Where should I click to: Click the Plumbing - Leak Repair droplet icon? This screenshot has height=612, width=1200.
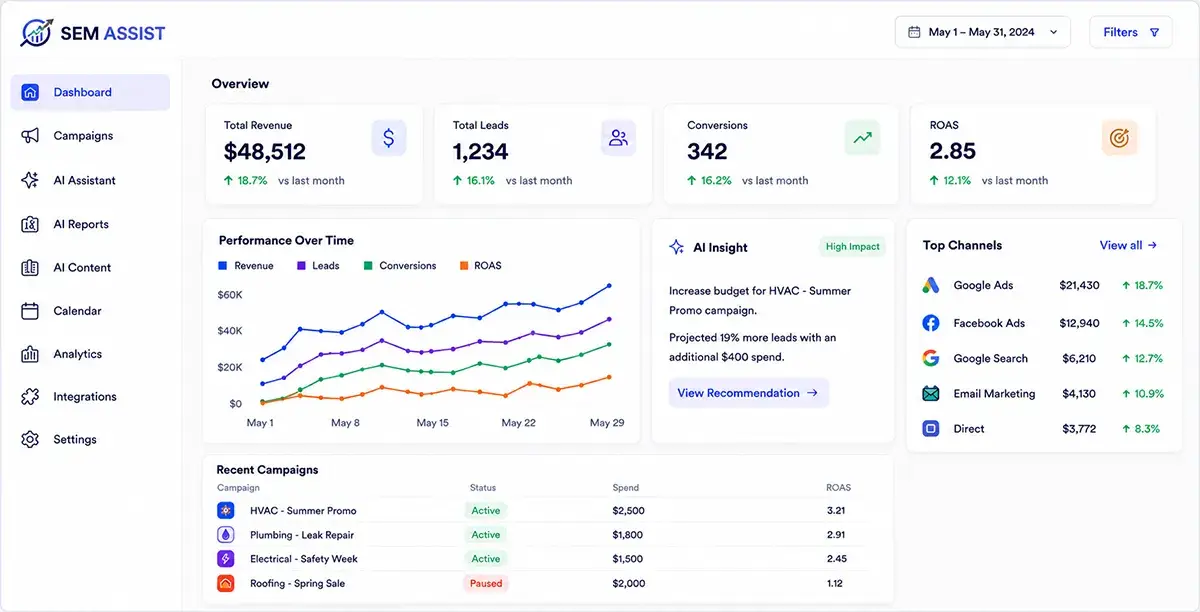226,535
